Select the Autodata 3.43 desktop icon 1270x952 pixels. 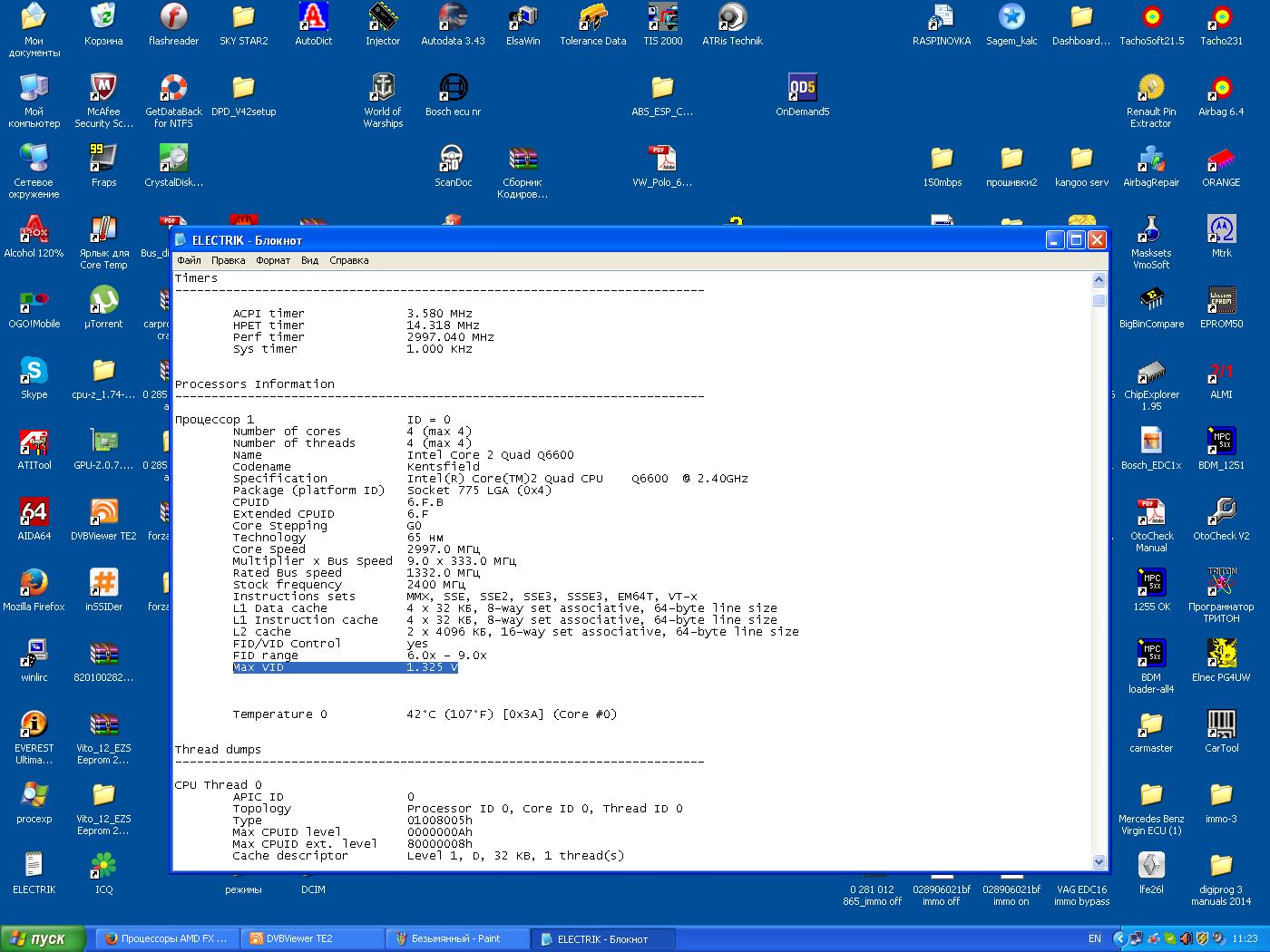pos(453,24)
